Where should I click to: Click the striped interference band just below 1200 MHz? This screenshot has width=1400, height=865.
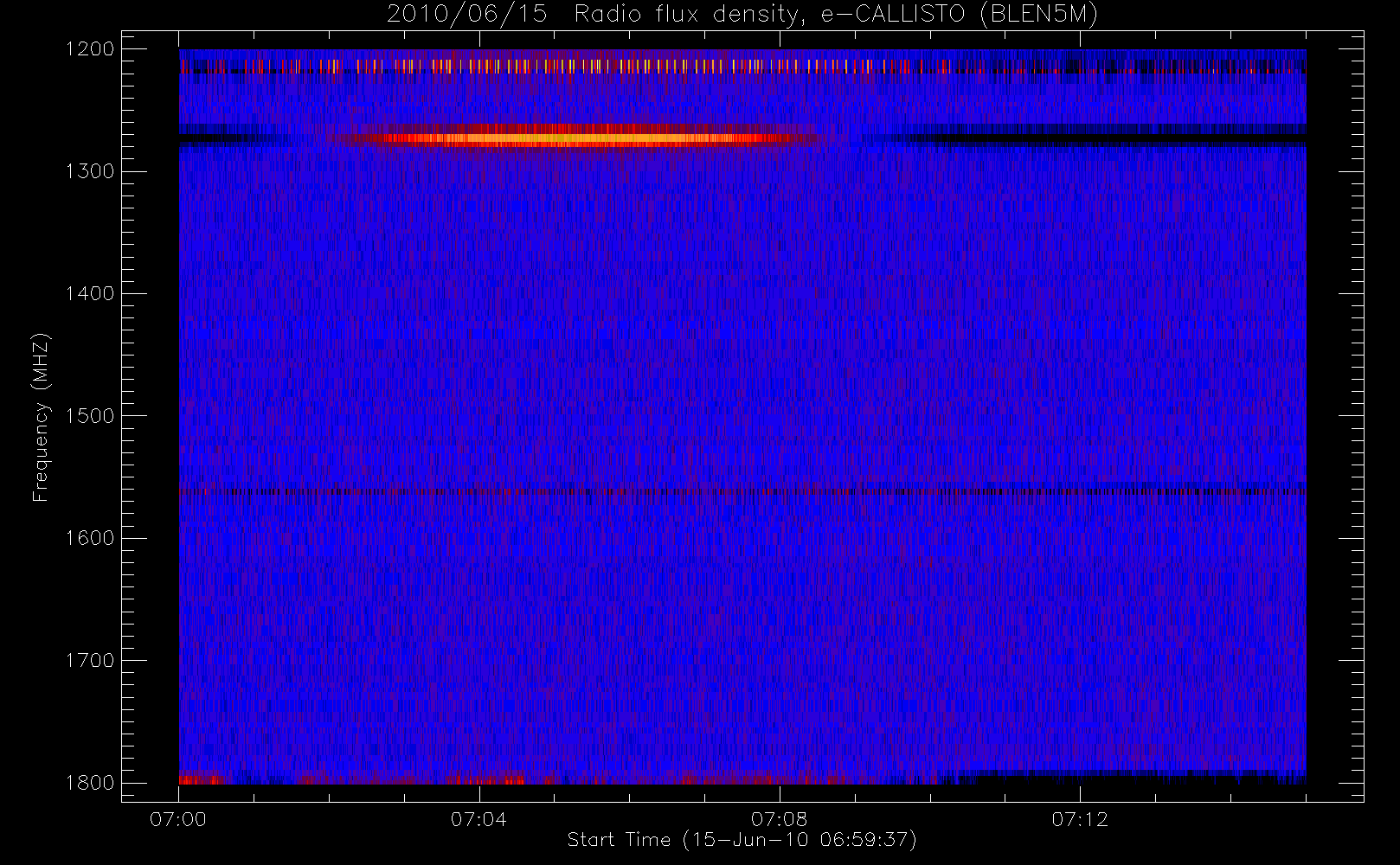742,66
